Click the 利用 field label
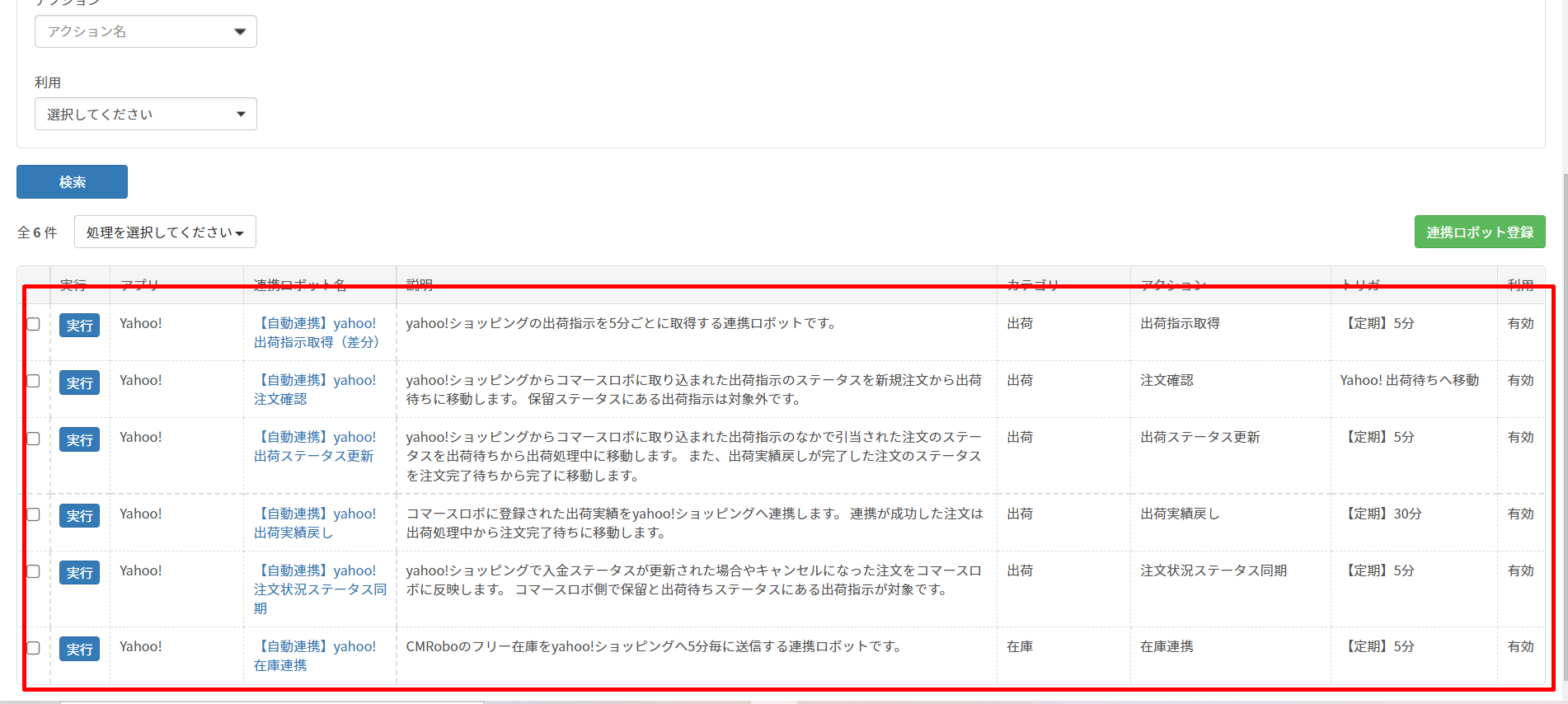The height and width of the screenshot is (704, 1568). [48, 82]
